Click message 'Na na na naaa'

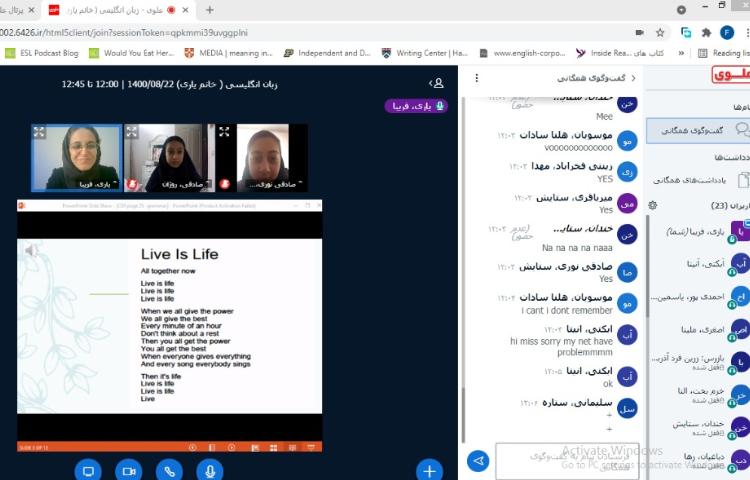(x=577, y=248)
